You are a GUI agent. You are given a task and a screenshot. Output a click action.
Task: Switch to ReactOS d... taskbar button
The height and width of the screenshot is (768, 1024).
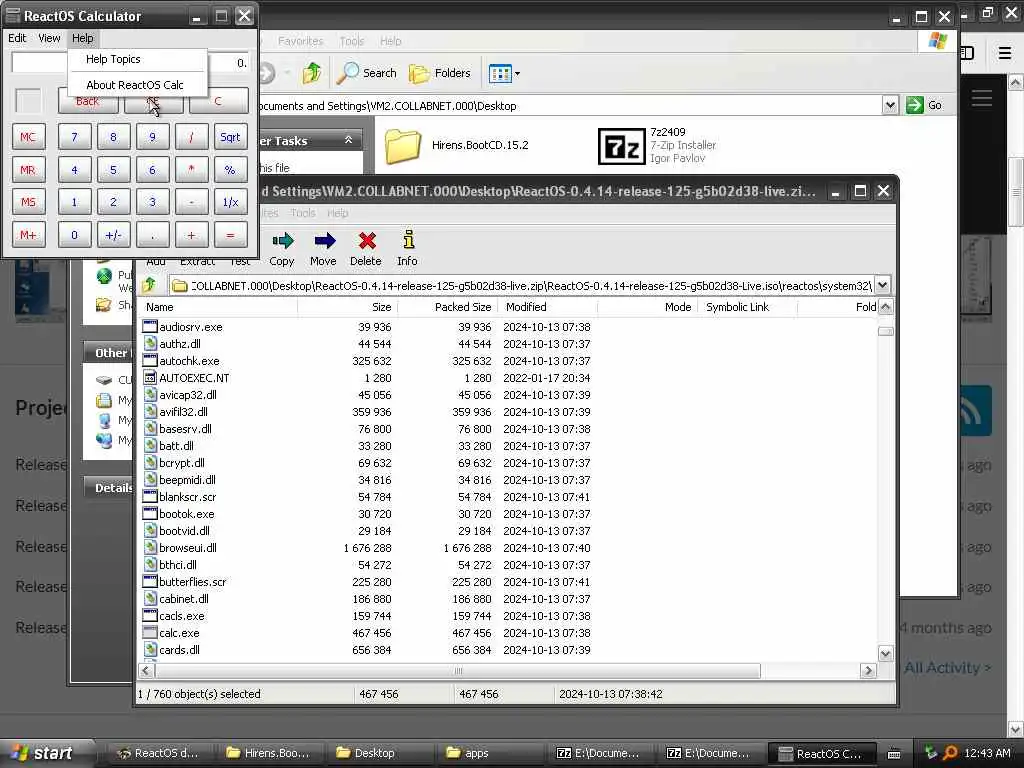point(157,753)
